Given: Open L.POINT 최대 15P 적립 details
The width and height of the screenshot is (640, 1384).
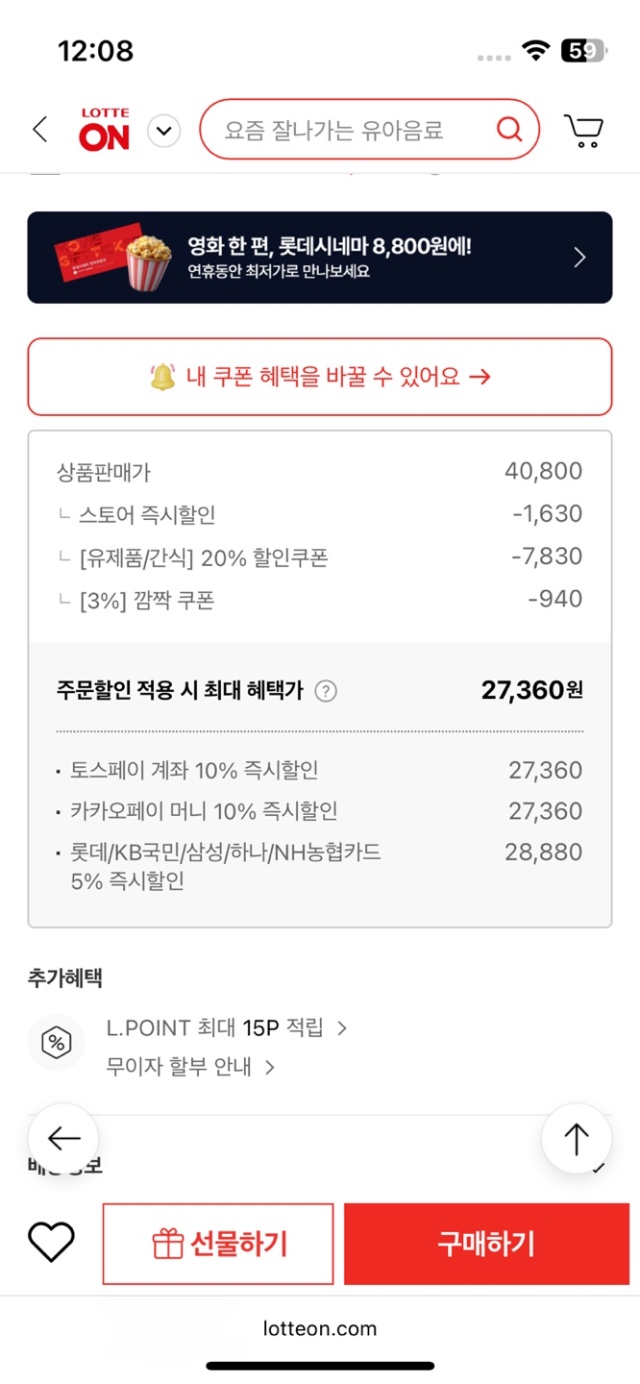Looking at the screenshot, I should [x=226, y=1028].
